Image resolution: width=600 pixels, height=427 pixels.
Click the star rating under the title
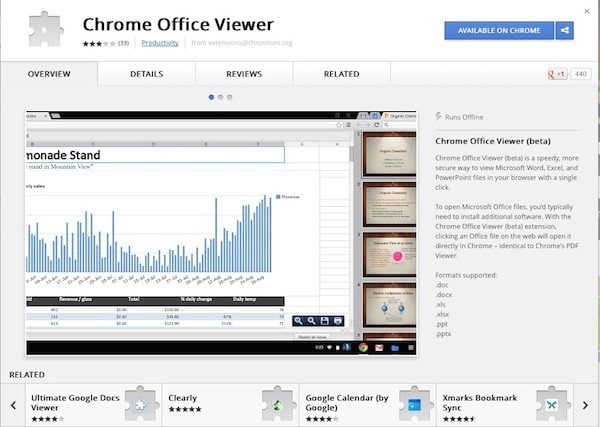coord(95,43)
